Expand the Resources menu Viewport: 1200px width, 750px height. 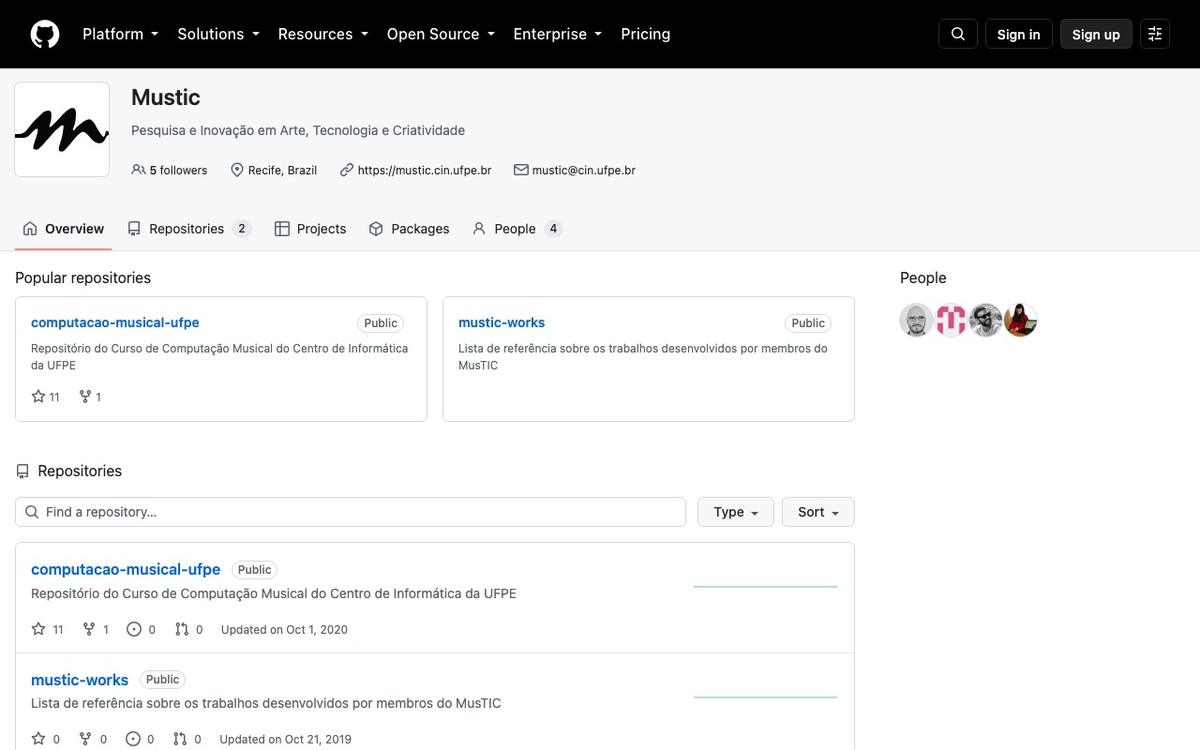point(323,34)
